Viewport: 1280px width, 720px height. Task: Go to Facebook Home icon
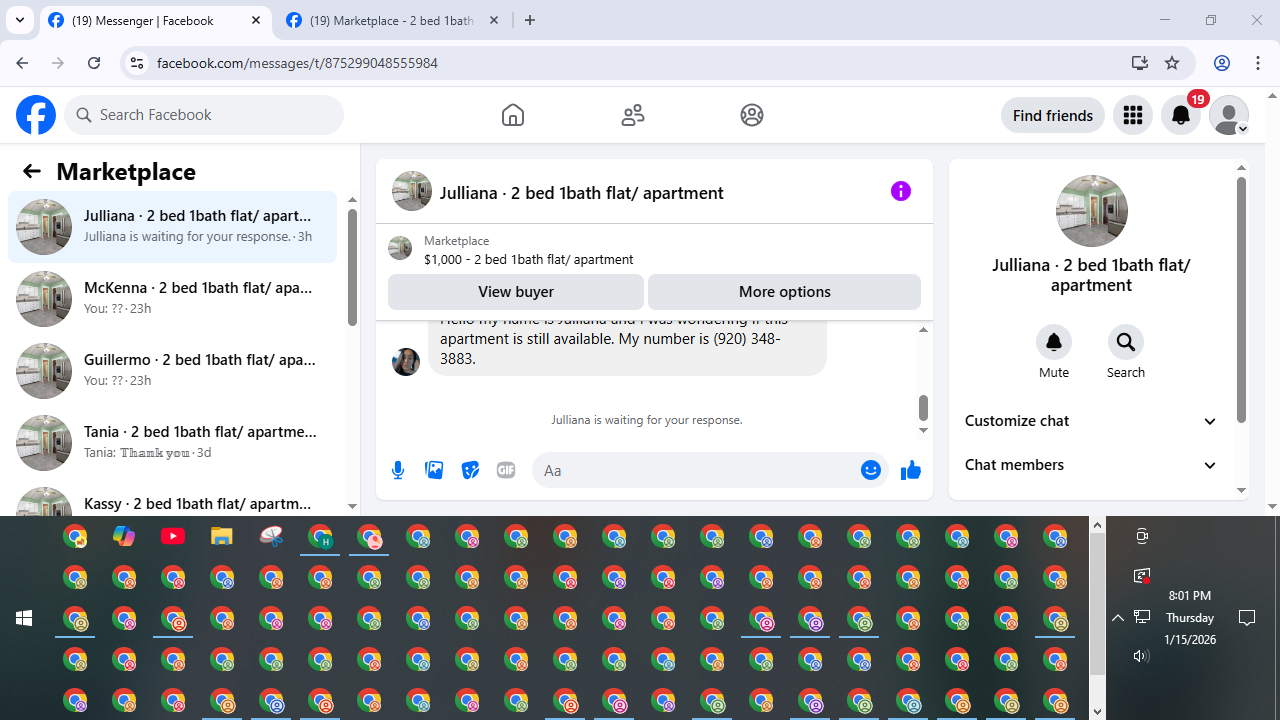point(513,115)
